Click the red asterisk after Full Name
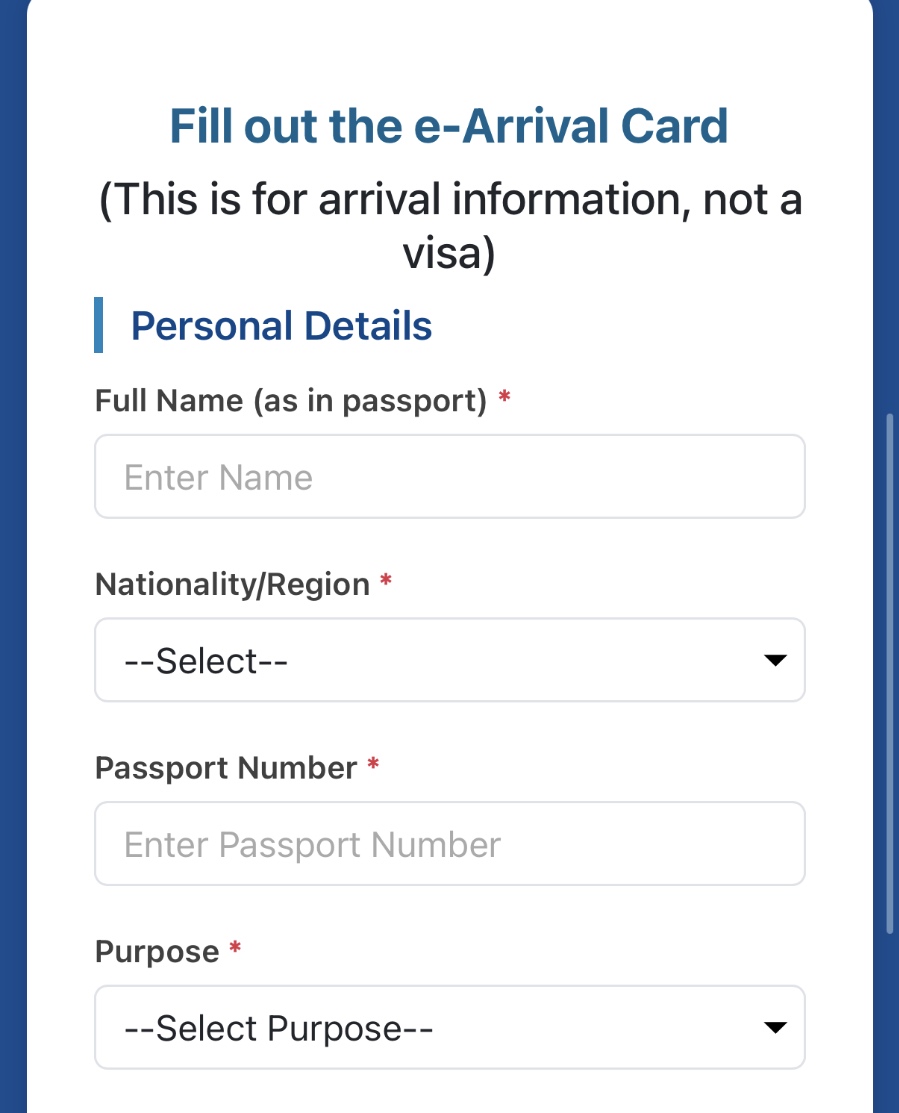Screen dimensions: 899x1113 (505, 399)
